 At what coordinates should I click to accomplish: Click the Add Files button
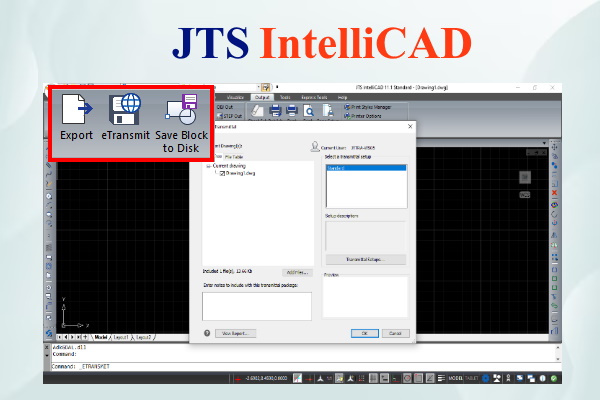point(297,273)
